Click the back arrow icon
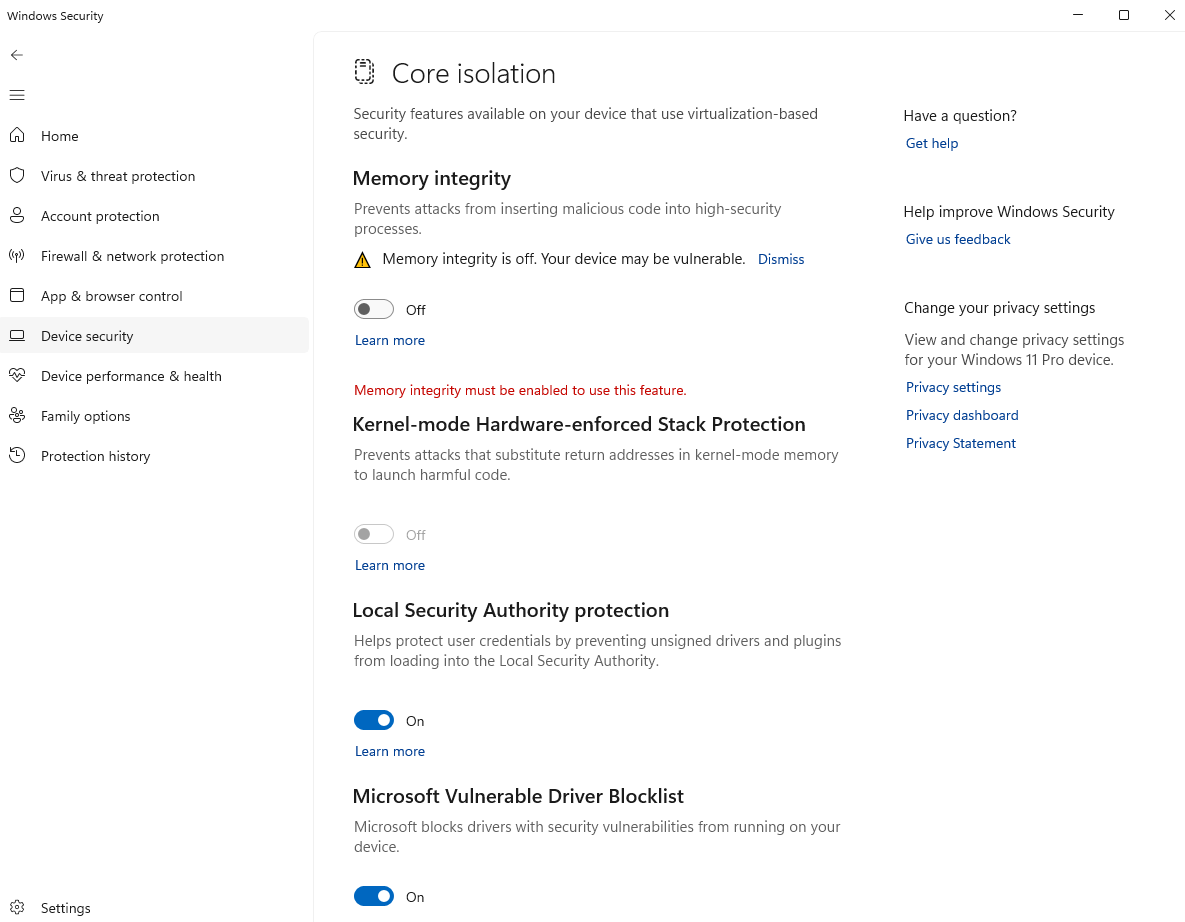 (x=17, y=55)
